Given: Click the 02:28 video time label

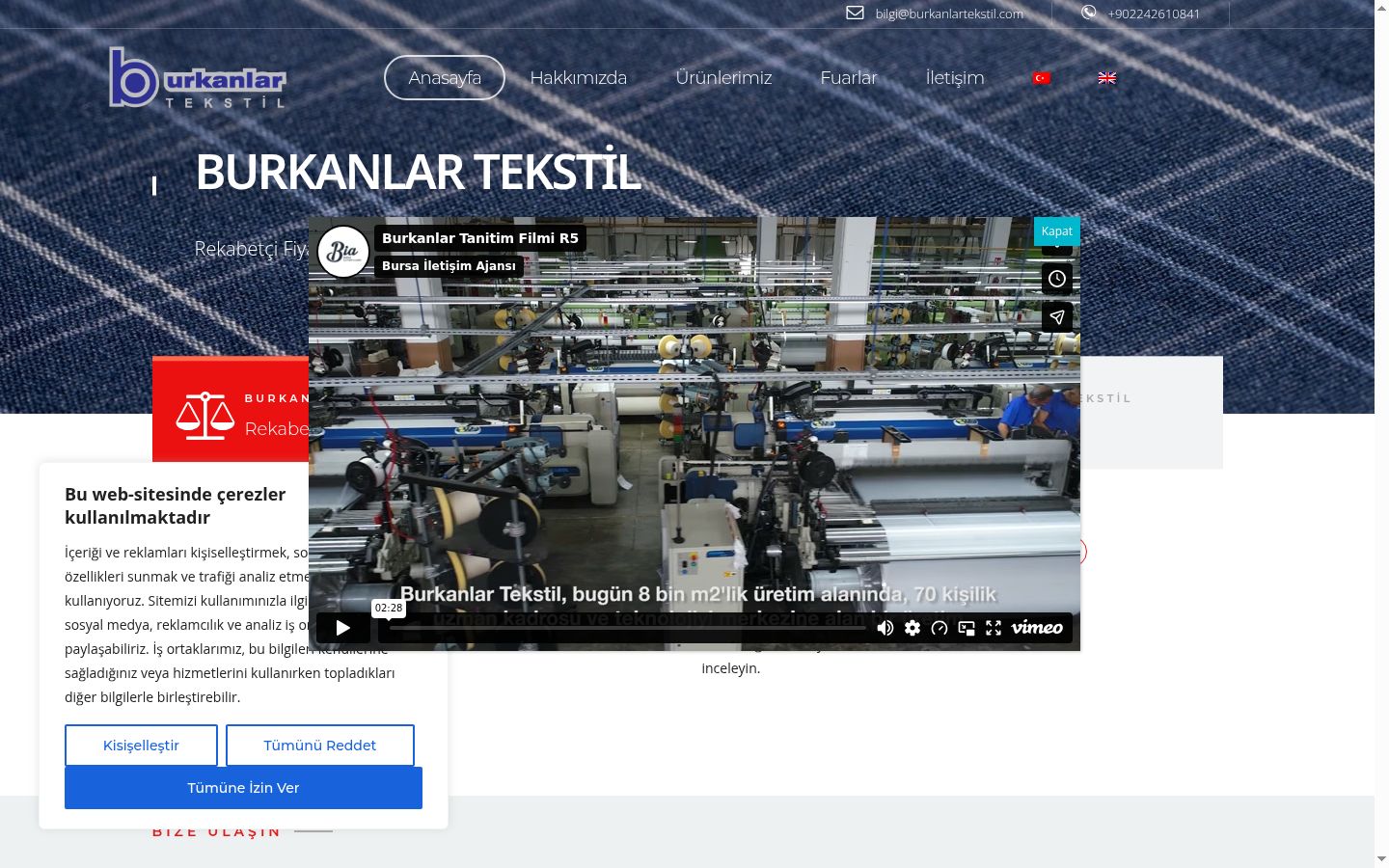Looking at the screenshot, I should (x=389, y=608).
